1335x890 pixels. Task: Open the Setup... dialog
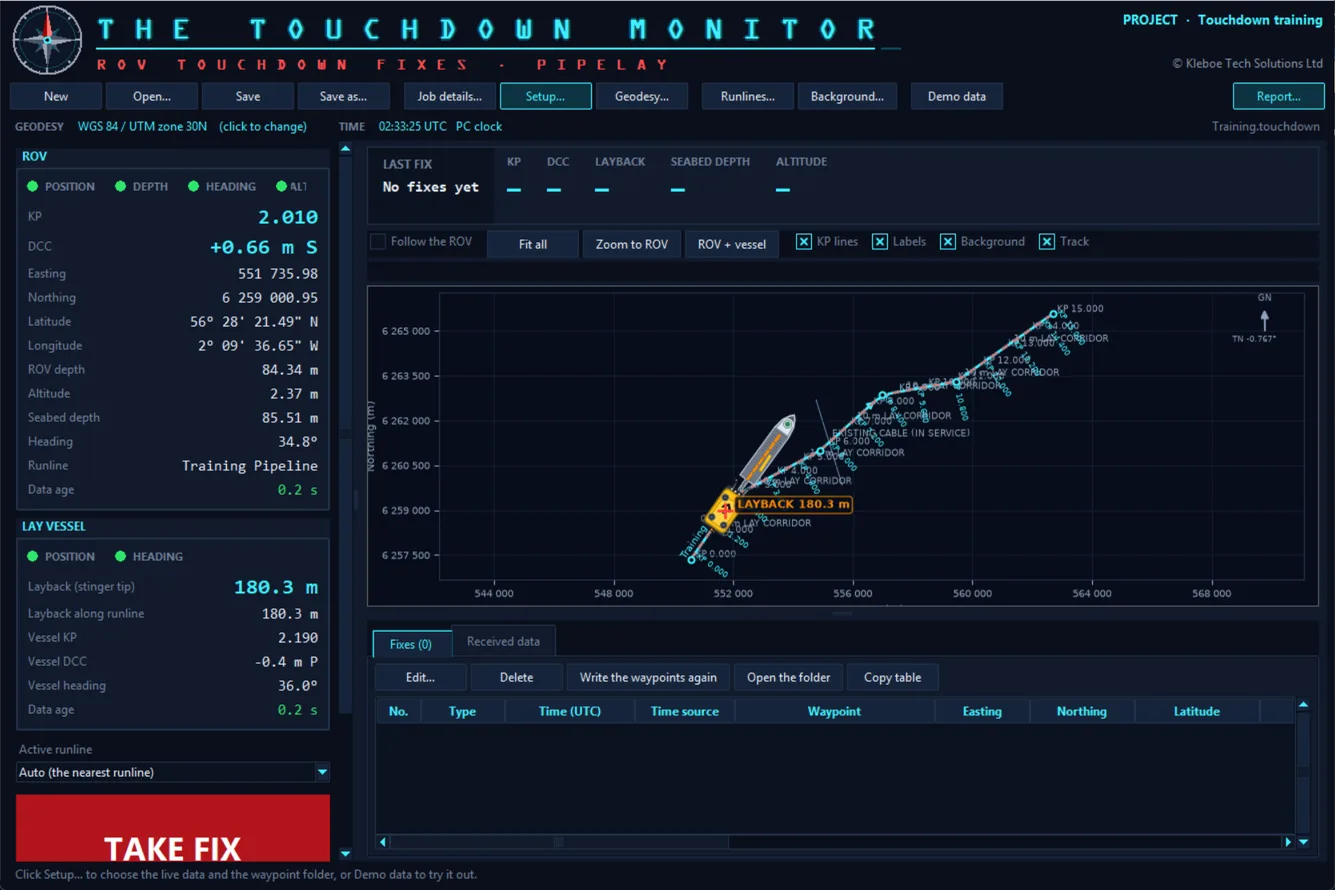tap(545, 96)
